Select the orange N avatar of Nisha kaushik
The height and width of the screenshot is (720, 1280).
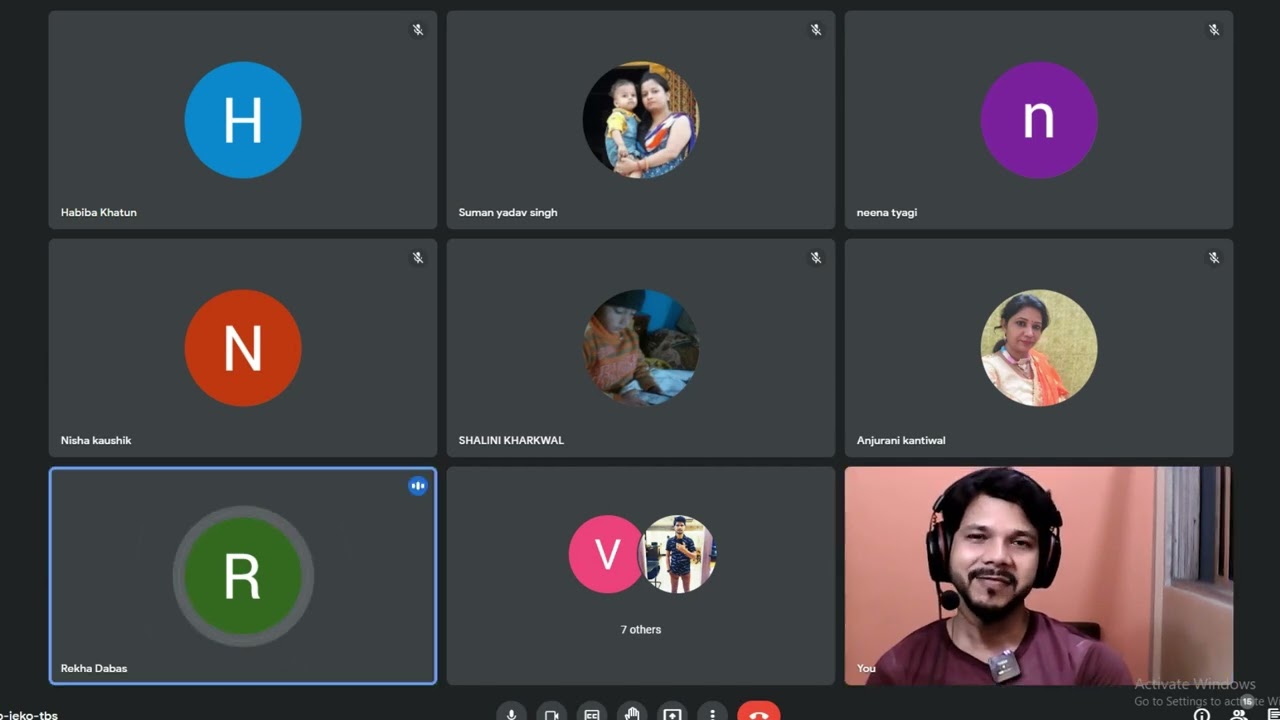click(243, 348)
